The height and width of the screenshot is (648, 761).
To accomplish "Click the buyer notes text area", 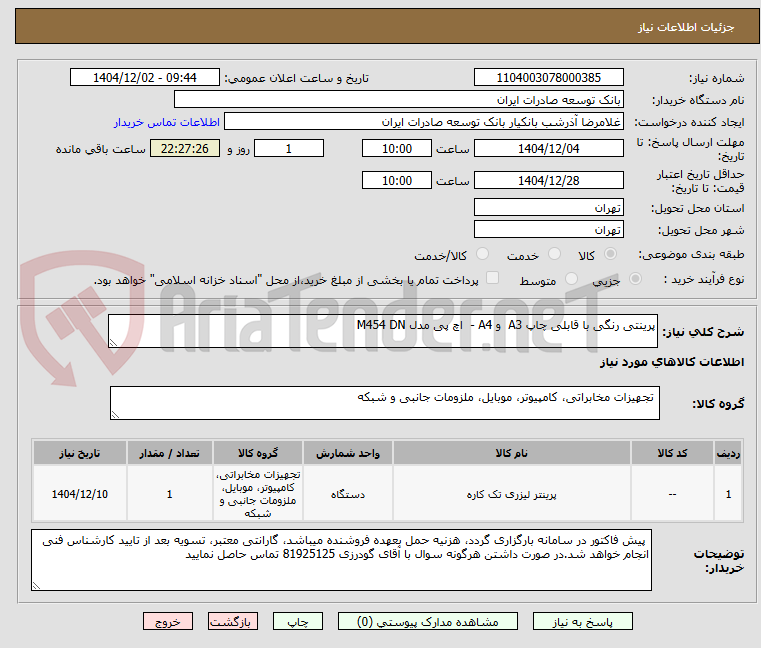I will pos(341,560).
